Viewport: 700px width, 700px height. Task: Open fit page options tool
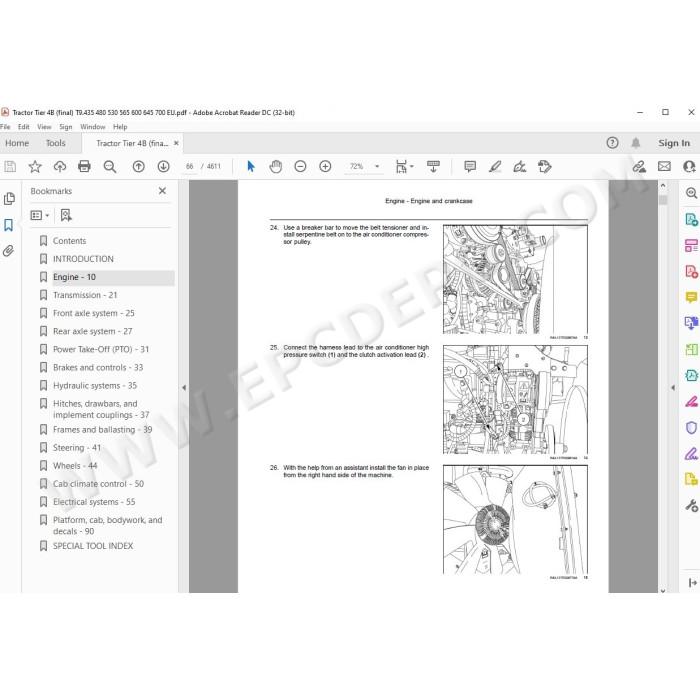(x=404, y=167)
